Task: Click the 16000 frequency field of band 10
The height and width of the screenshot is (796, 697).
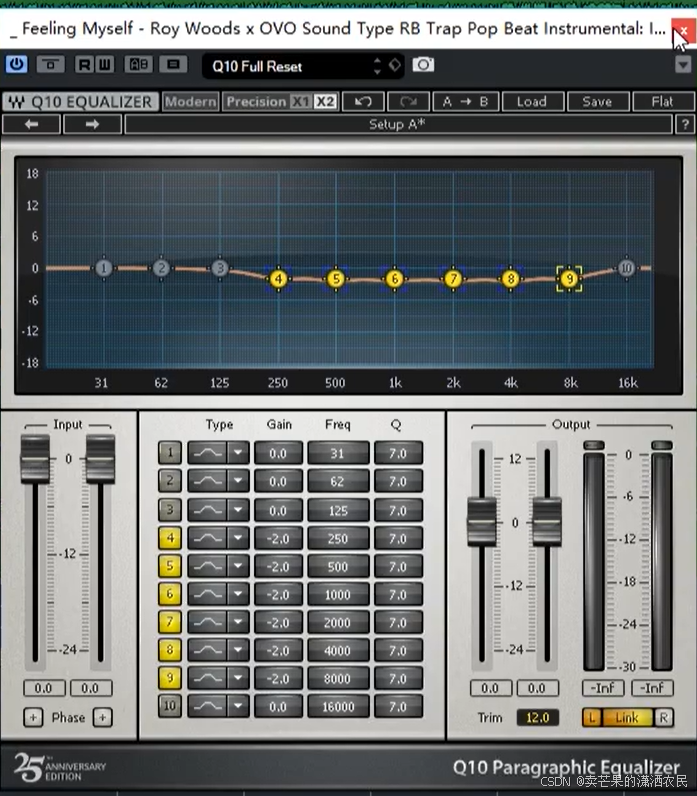Action: 338,706
